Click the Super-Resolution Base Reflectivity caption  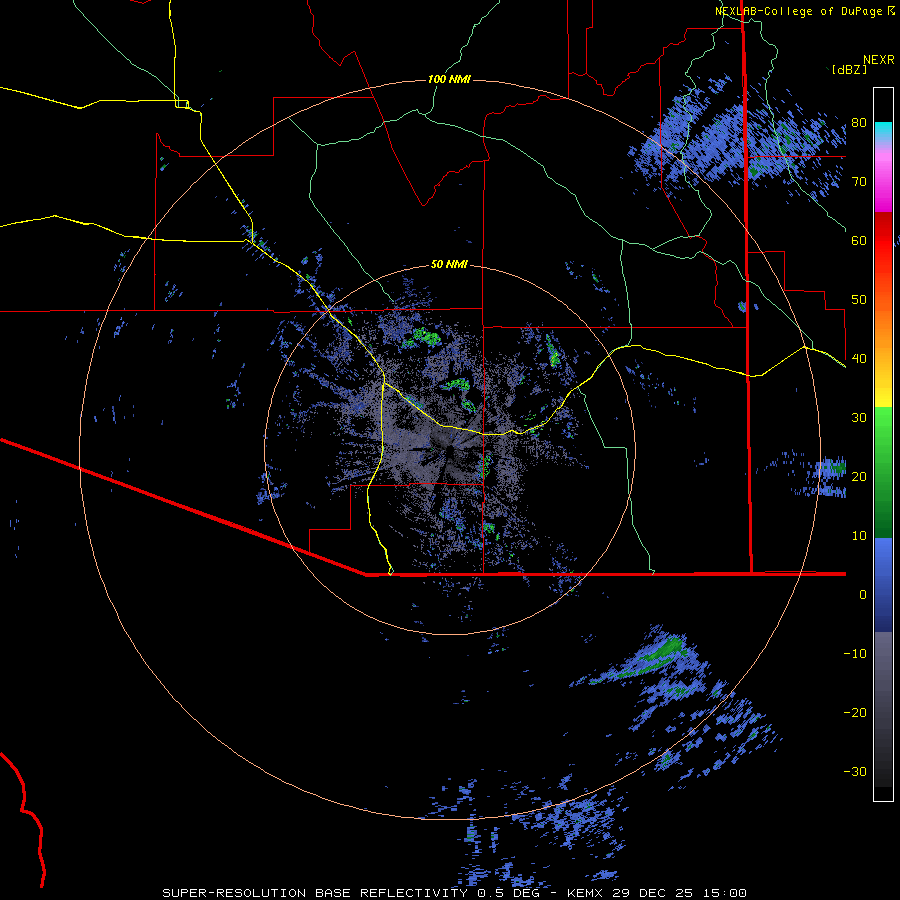pos(454,893)
